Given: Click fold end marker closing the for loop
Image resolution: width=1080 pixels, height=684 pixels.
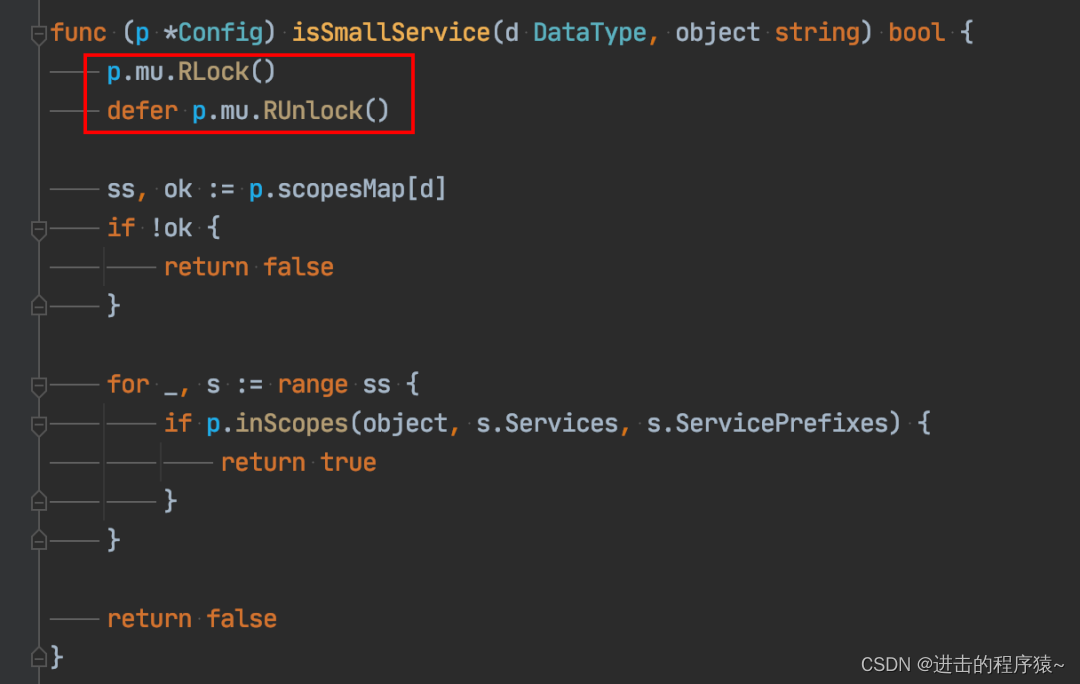Looking at the screenshot, I should [x=39, y=540].
